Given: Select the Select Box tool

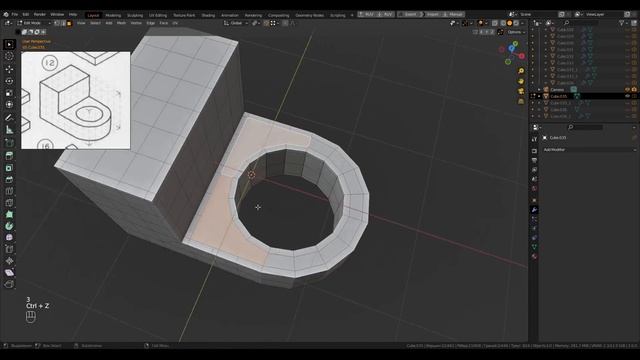Looking at the screenshot, I should pos(9,44).
